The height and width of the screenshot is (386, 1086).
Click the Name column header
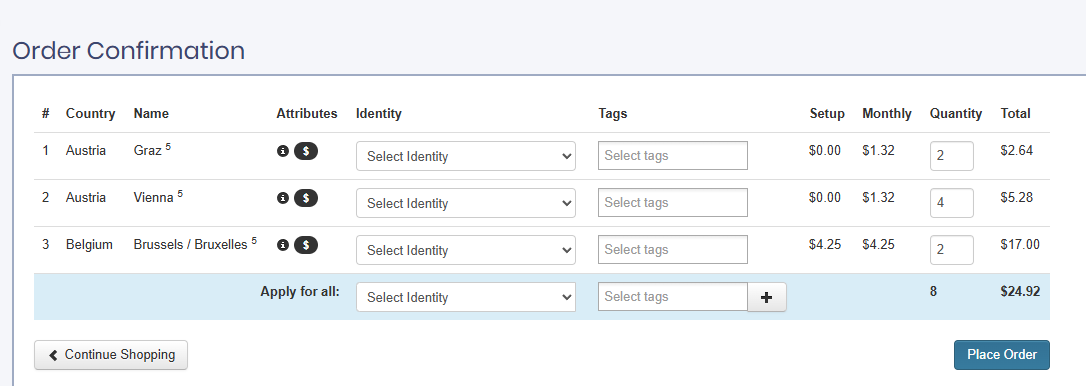(151, 114)
